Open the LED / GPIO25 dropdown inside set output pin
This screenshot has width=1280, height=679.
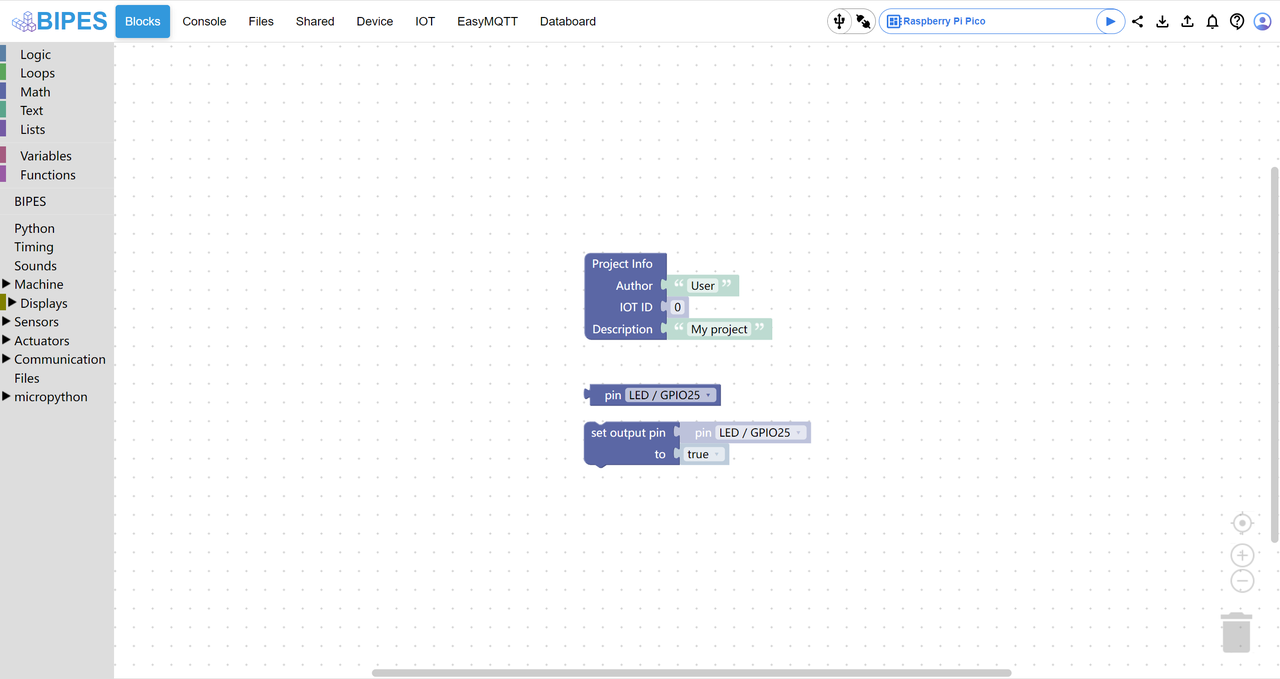click(761, 433)
